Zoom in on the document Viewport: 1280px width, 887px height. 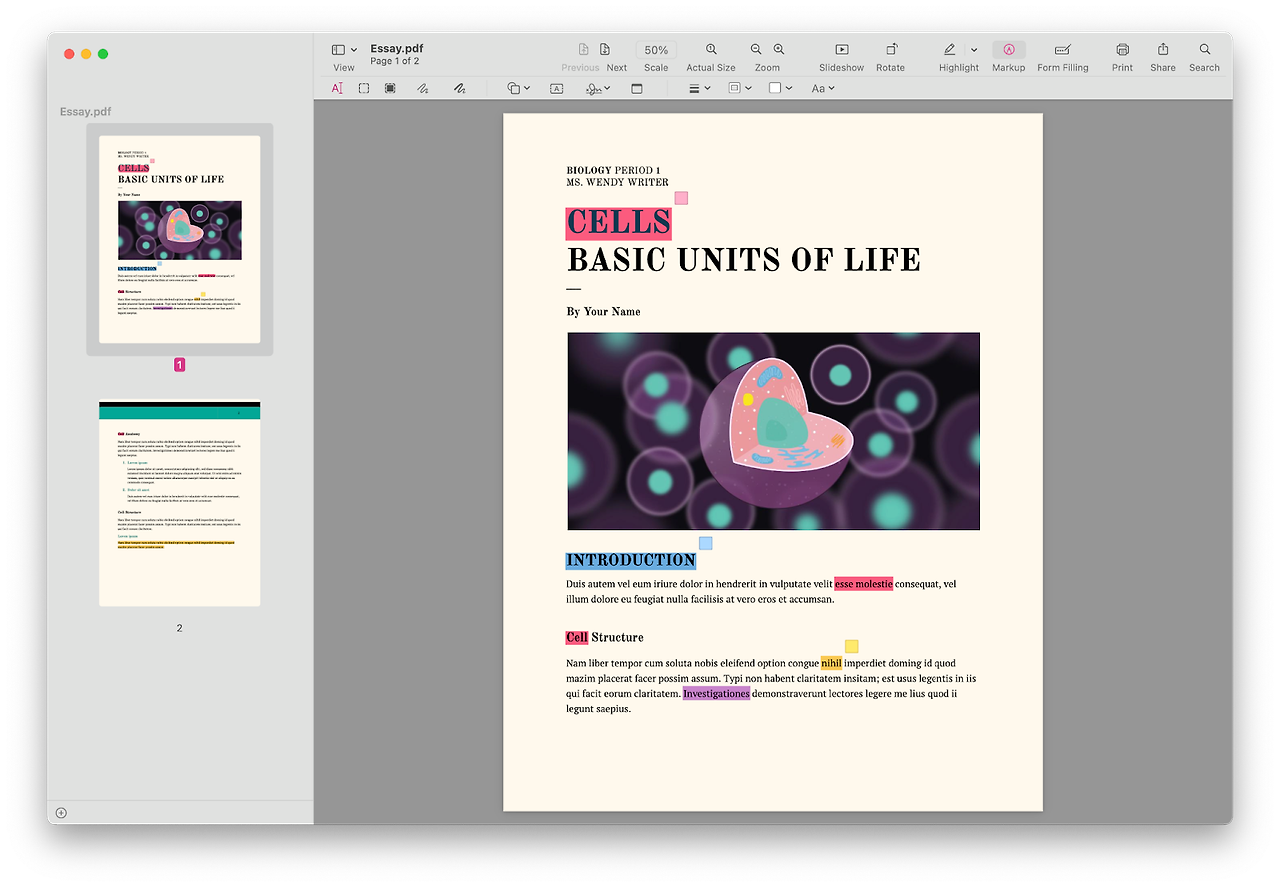tap(779, 49)
